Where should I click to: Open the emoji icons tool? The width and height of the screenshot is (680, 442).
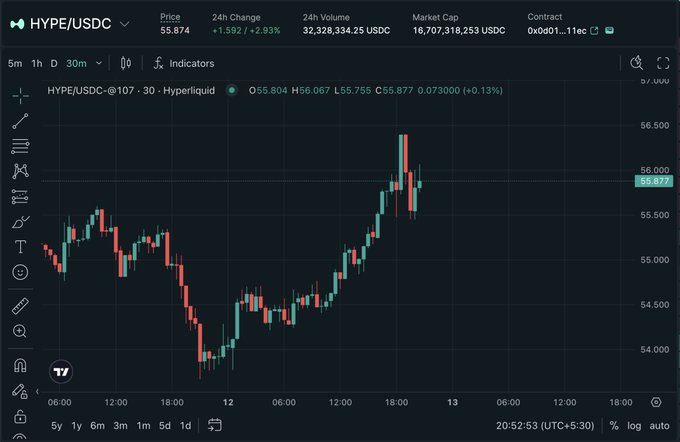20,272
